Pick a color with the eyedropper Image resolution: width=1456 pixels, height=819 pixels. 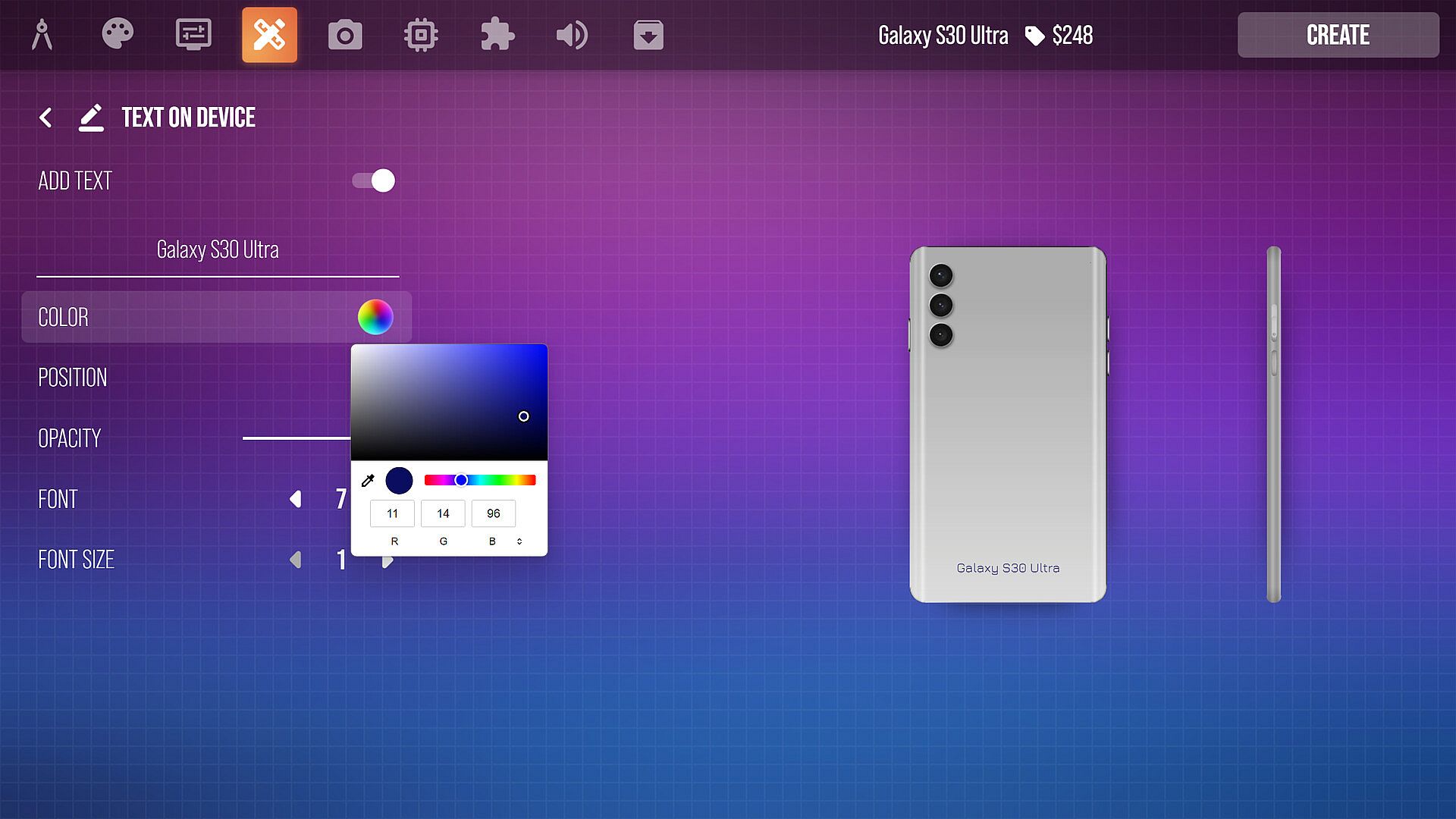[368, 481]
